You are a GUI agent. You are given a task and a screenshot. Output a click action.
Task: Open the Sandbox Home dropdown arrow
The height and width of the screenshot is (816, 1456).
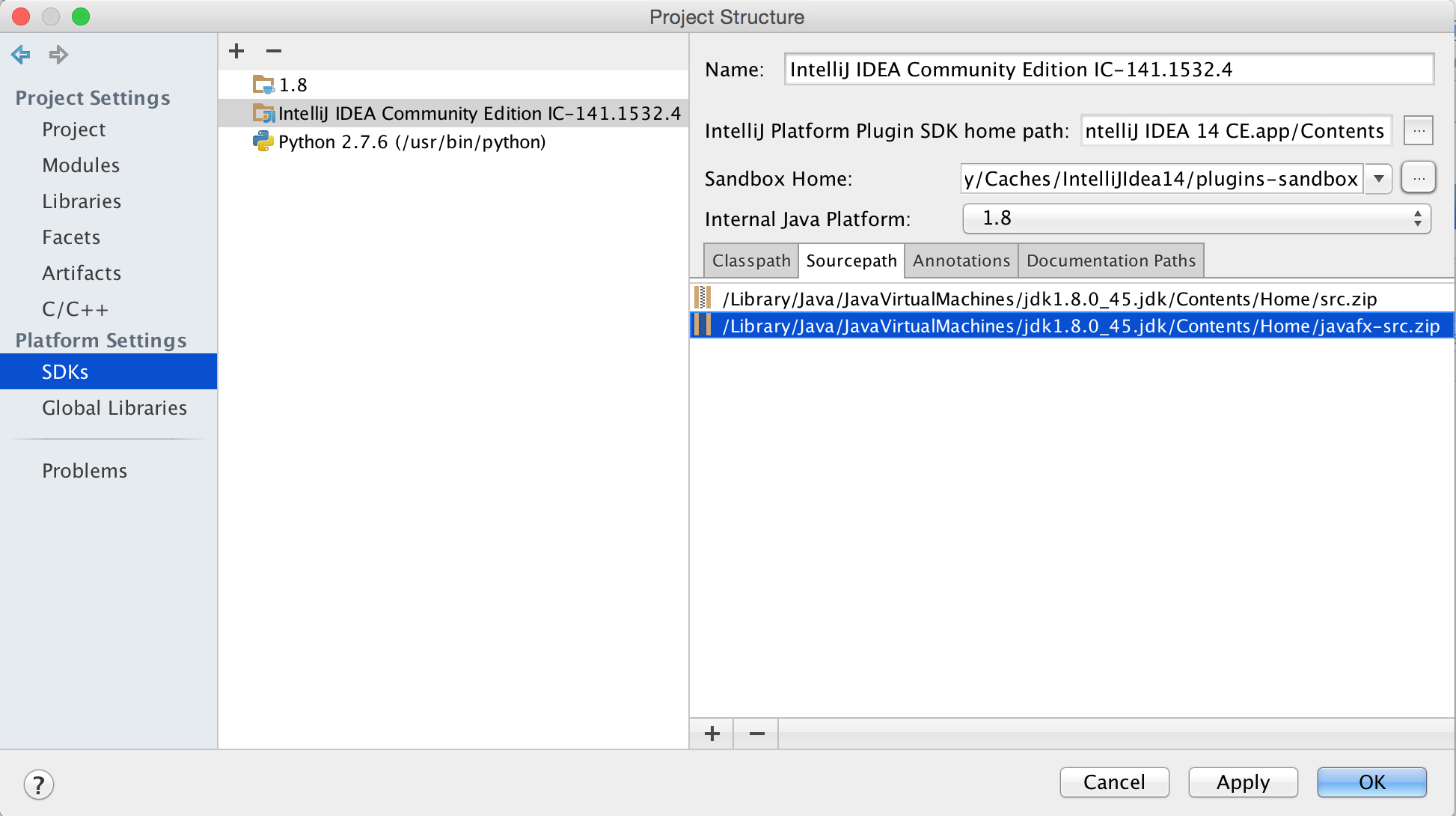1377,178
